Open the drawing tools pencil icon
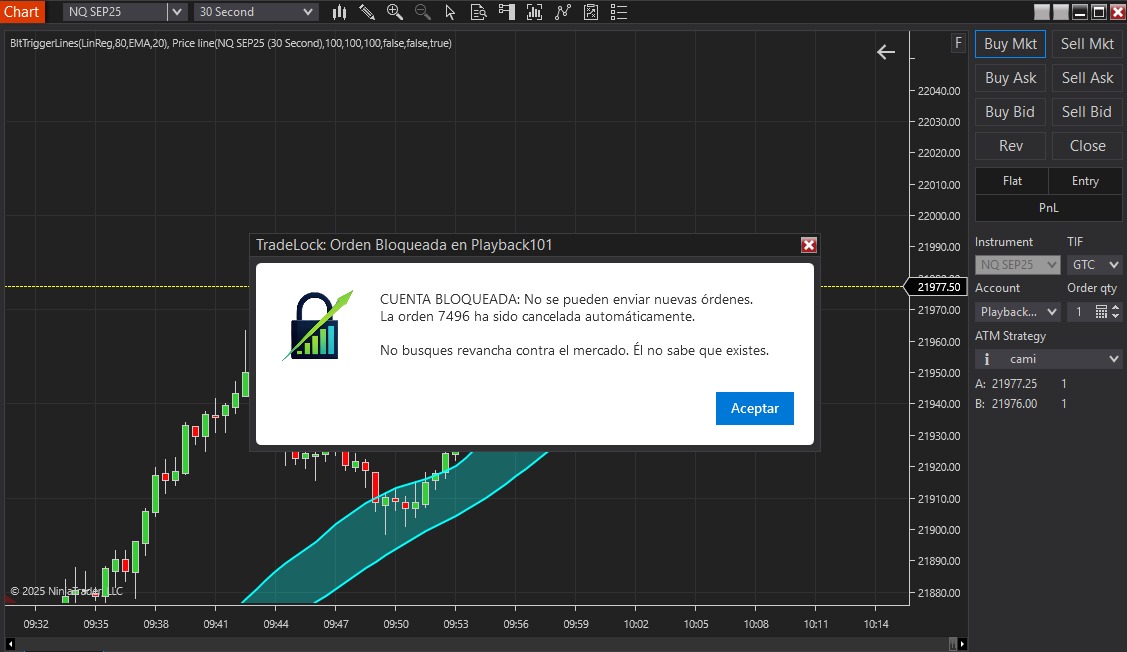Image resolution: width=1127 pixels, height=652 pixels. [x=367, y=12]
